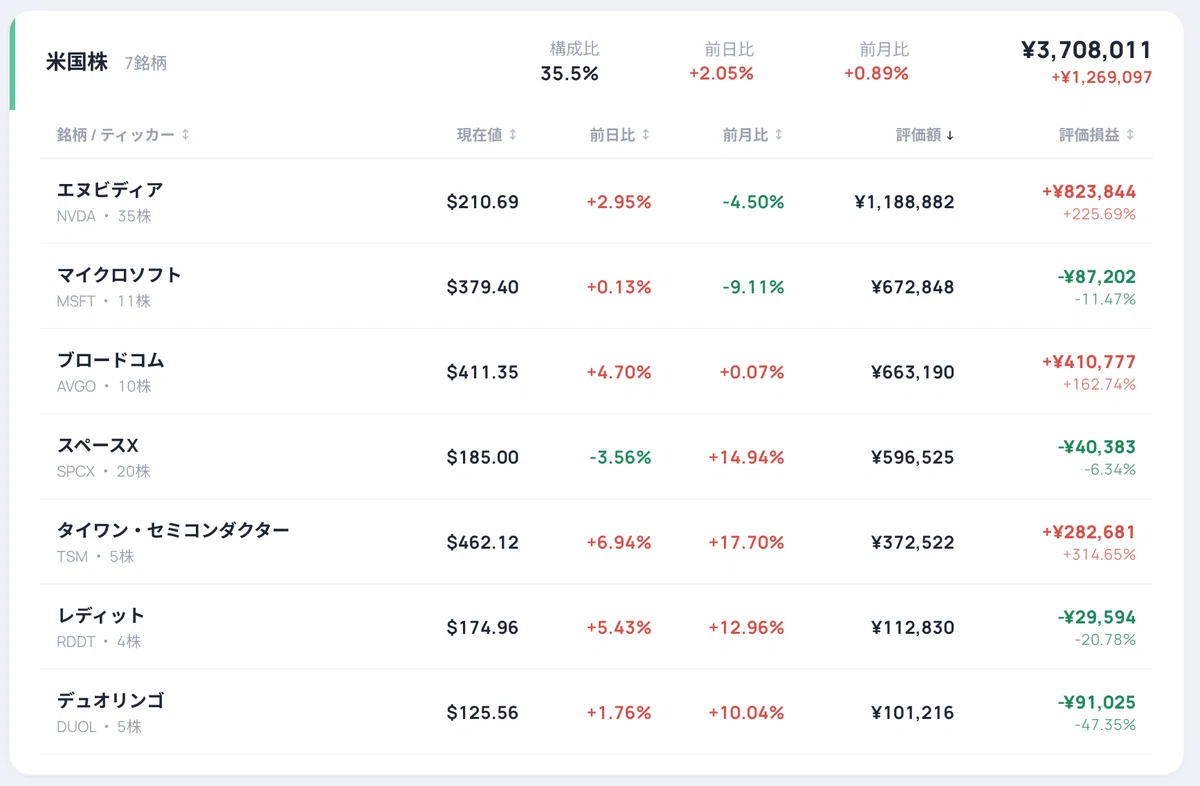Click 前月比 +0.89% summary in header
The image size is (1200, 786).
point(876,73)
